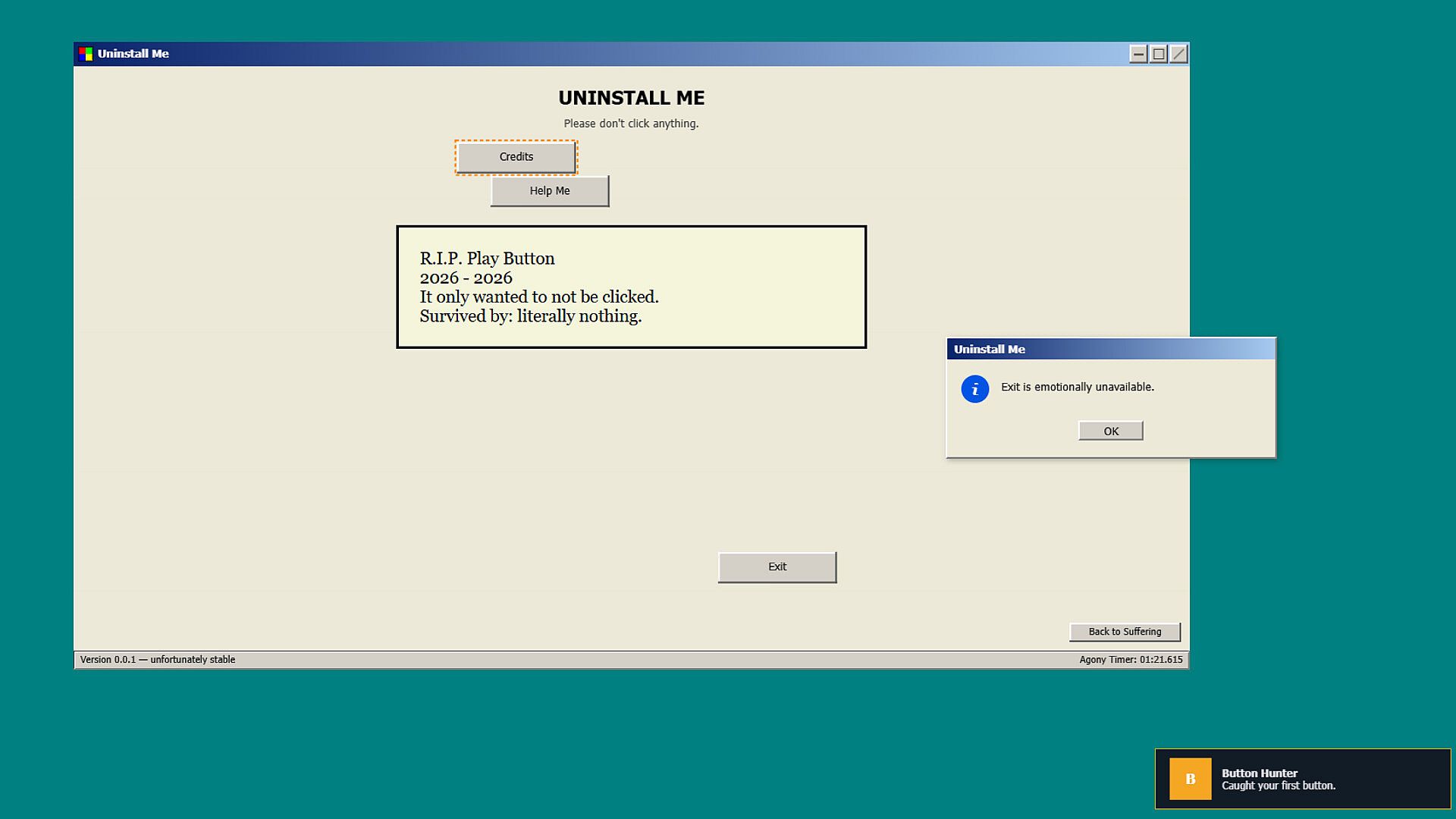Click the 'Button Hunter' notification title
The width and height of the screenshot is (1456, 819).
(1260, 773)
